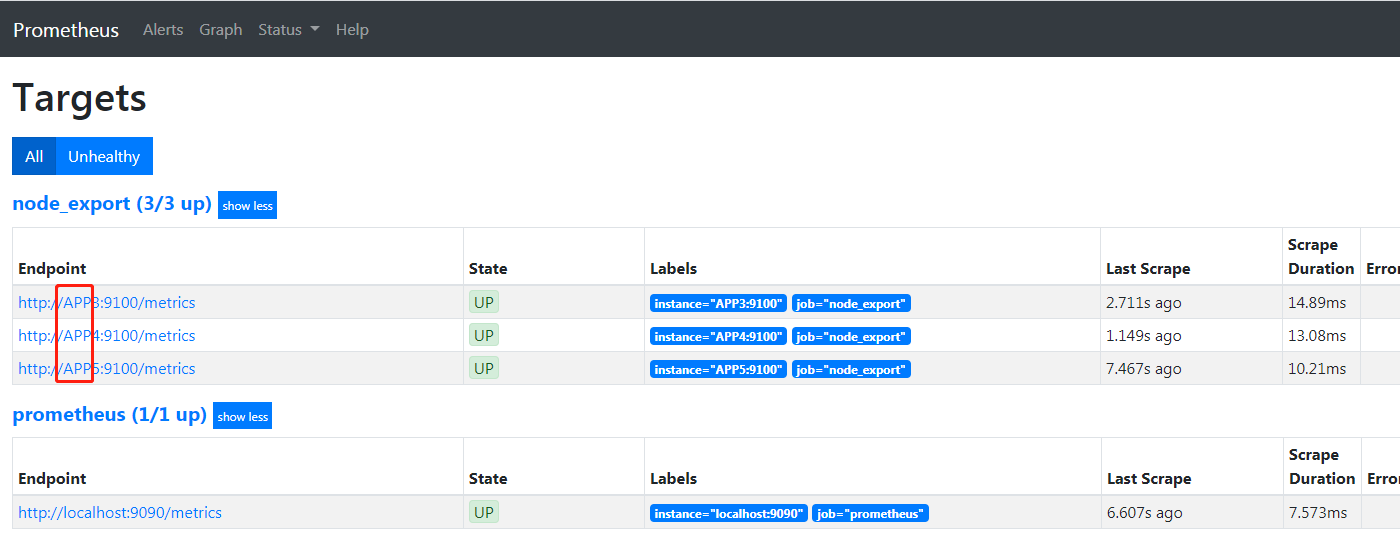This screenshot has height=542, width=1400.
Task: Click the 7.573ms scrape duration value
Action: [x=1317, y=512]
